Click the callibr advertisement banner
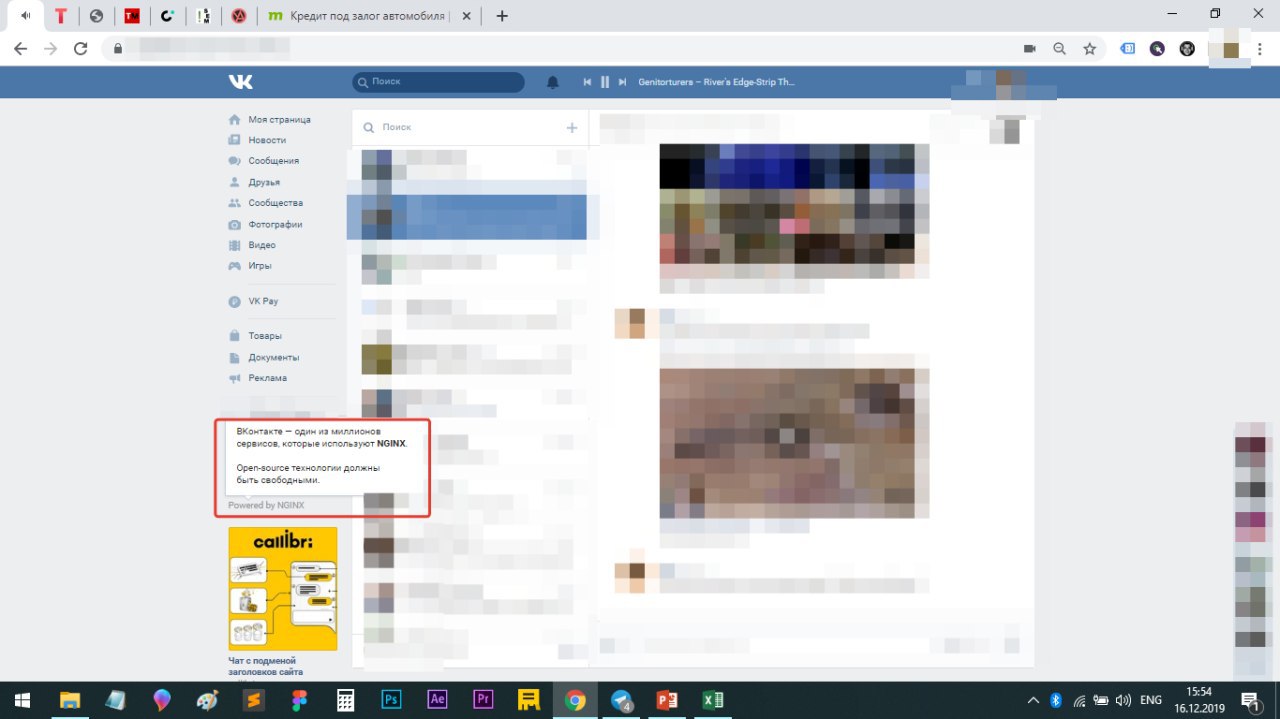 pyautogui.click(x=283, y=589)
